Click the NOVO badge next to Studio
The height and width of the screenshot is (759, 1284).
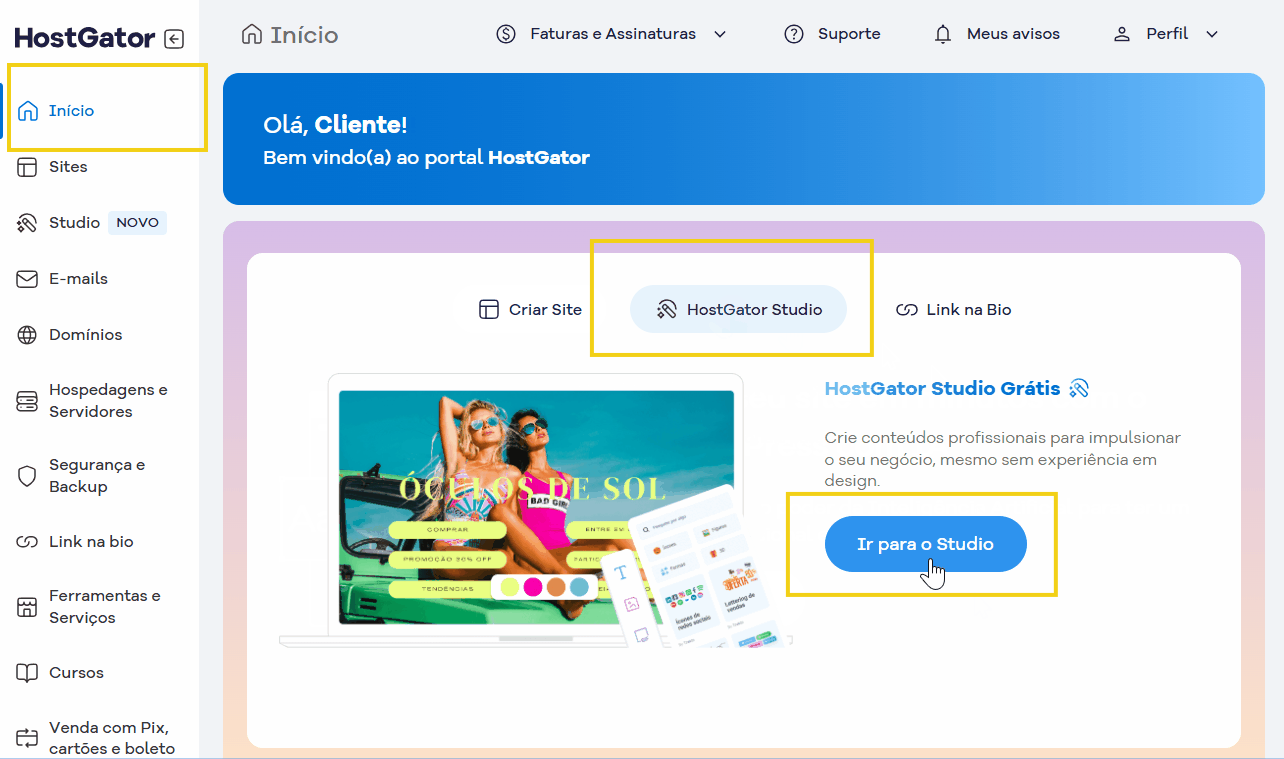[x=137, y=223]
